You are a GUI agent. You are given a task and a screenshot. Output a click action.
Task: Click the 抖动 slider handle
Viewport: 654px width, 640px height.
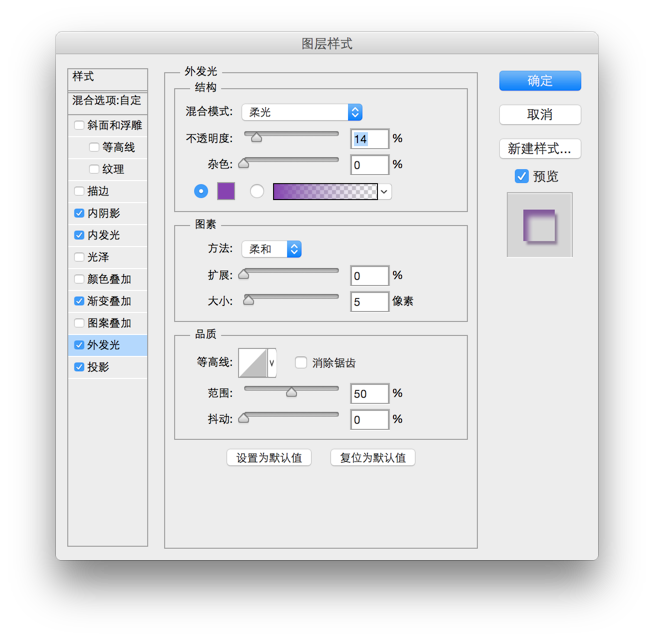tap(244, 418)
